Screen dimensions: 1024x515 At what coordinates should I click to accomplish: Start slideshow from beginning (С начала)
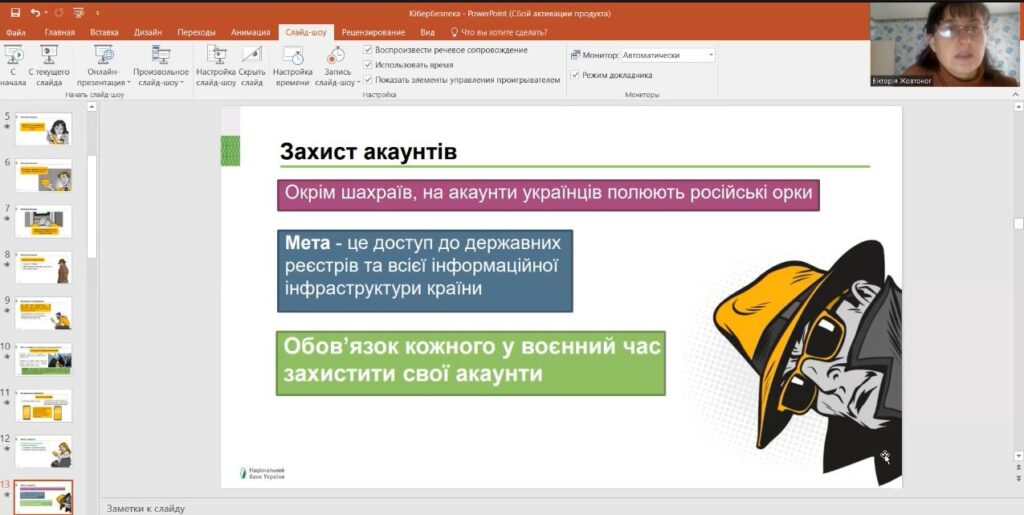coord(14,56)
